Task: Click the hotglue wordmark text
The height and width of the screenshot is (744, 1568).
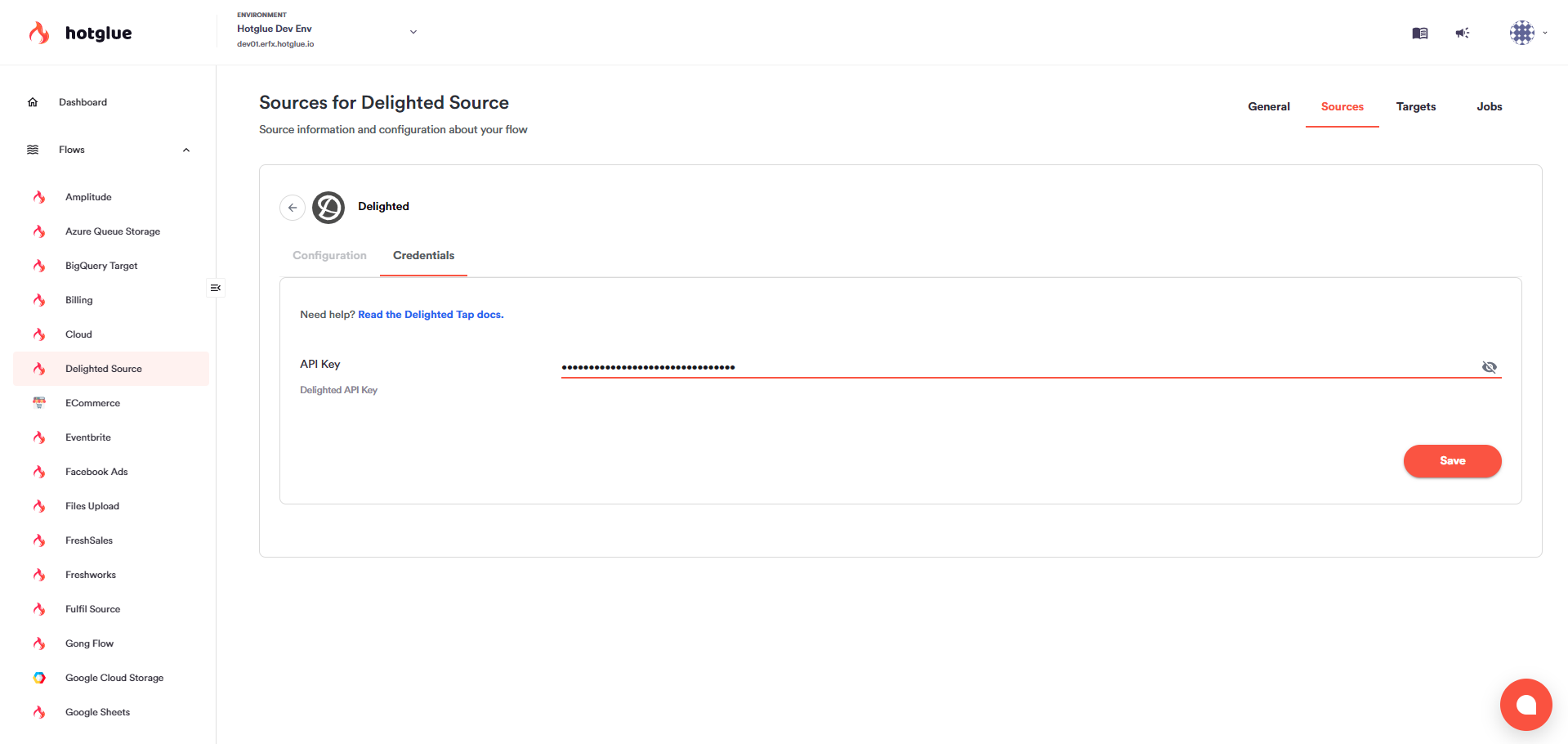Action: [98, 33]
